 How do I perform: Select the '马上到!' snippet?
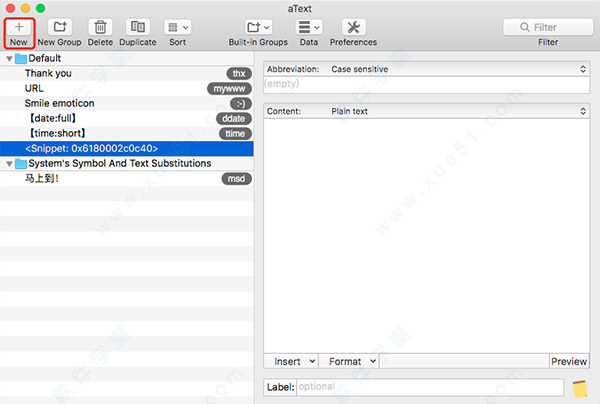127,179
